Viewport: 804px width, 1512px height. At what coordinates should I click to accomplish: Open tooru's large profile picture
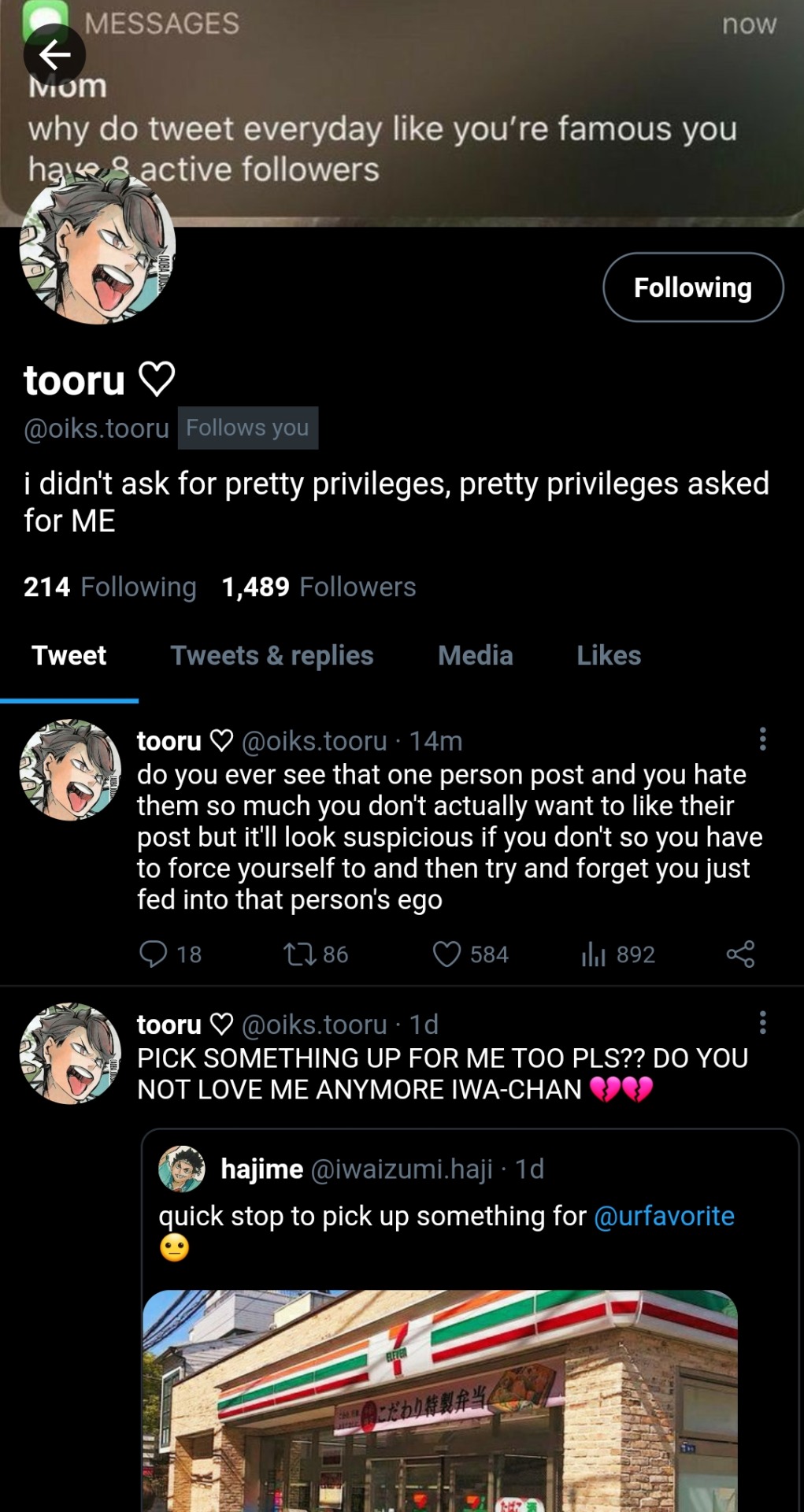click(x=97, y=247)
